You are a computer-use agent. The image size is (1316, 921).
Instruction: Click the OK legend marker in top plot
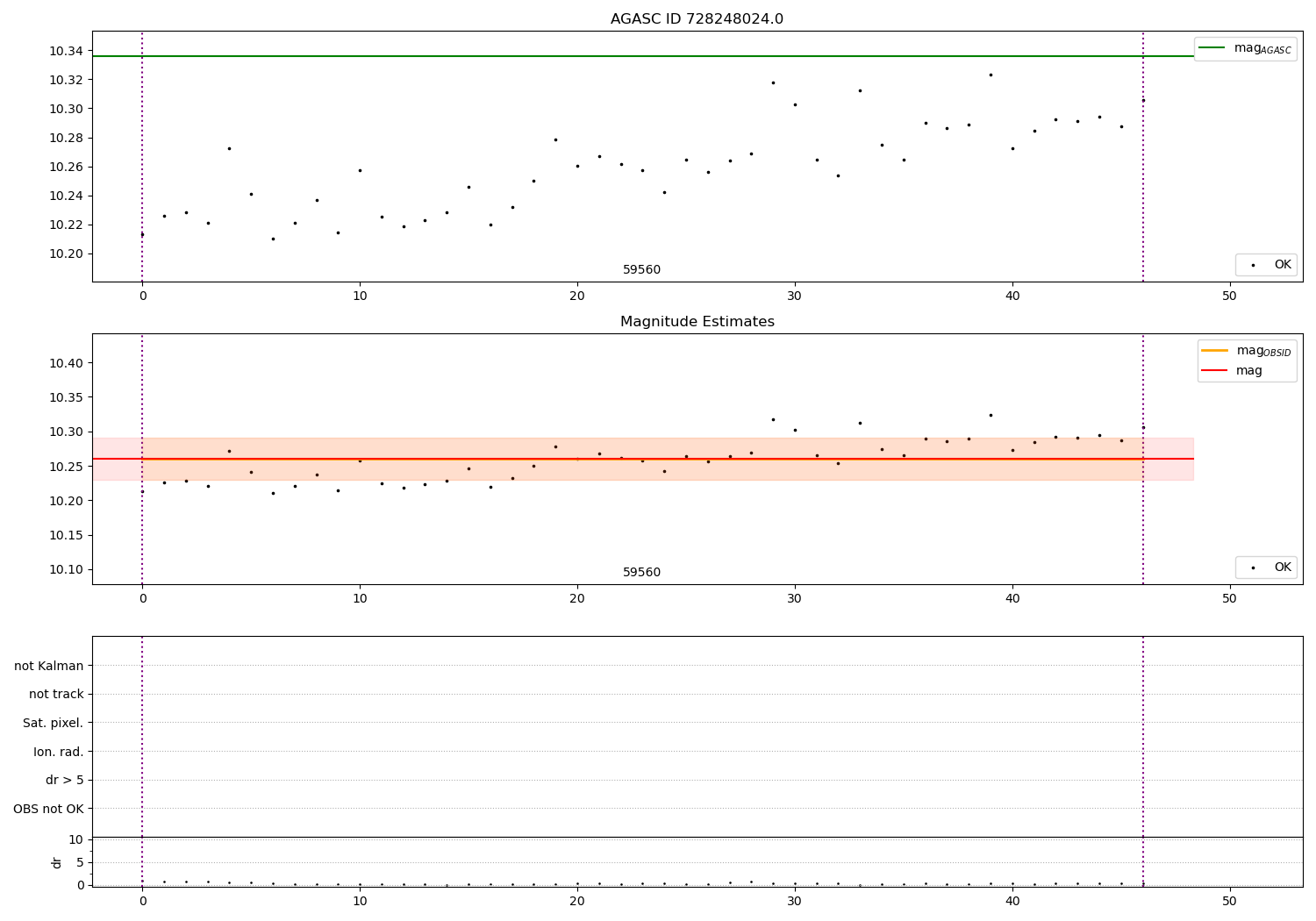[x=1253, y=265]
